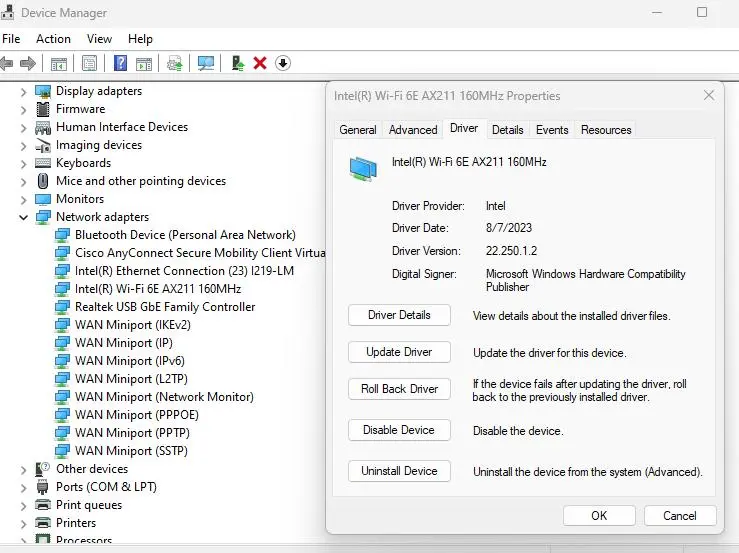Expand the Other devices node
739x553 pixels.
click(x=24, y=470)
